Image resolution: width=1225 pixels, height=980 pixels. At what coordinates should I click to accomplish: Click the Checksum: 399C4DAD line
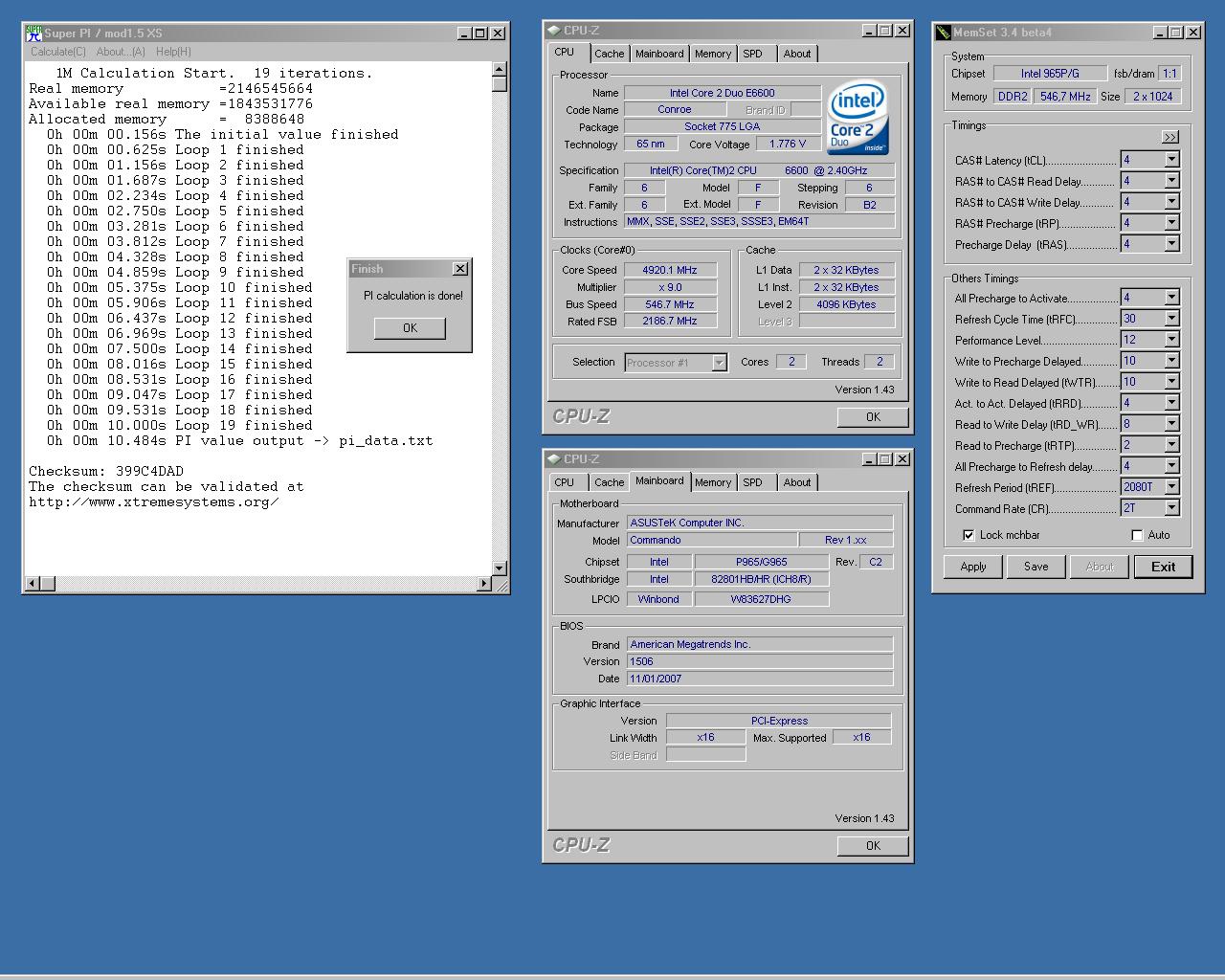(106, 471)
